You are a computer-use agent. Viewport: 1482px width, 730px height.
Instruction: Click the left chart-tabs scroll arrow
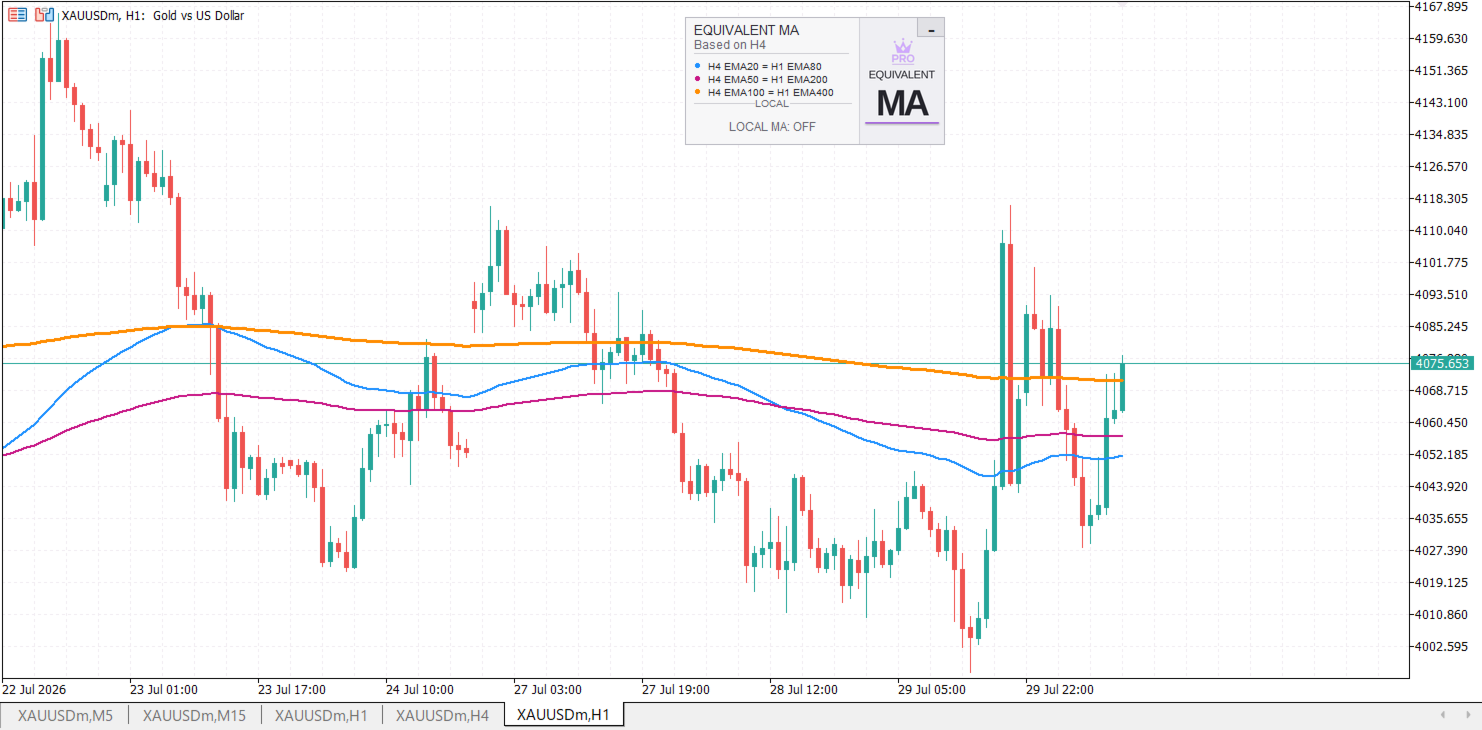(1442, 715)
